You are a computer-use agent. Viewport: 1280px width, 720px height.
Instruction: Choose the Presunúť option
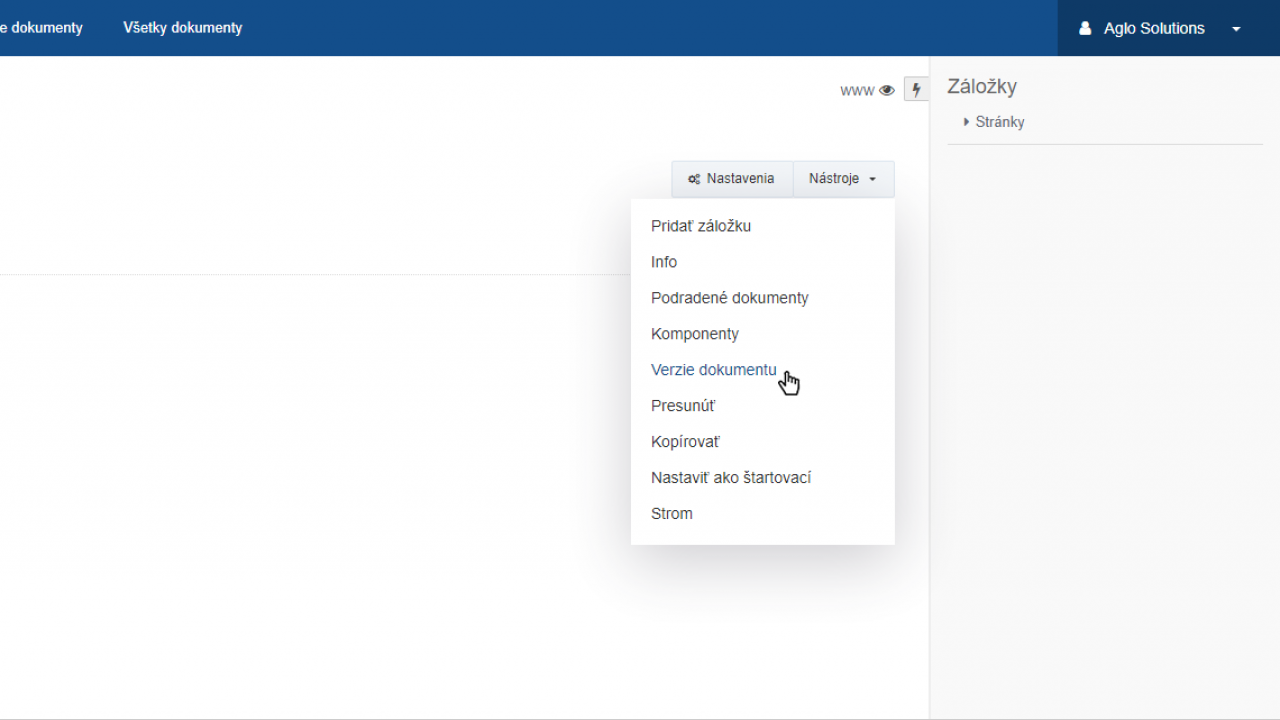tap(683, 406)
